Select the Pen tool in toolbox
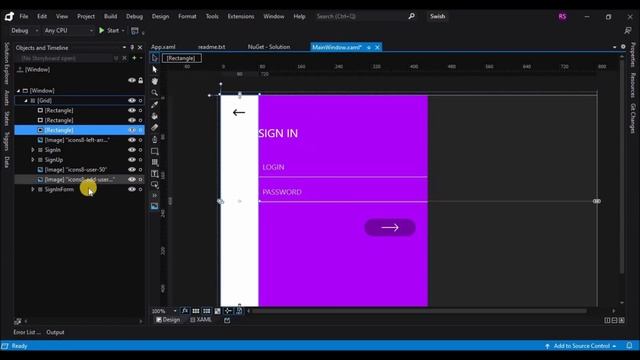The height and width of the screenshot is (360, 640). click(155, 140)
